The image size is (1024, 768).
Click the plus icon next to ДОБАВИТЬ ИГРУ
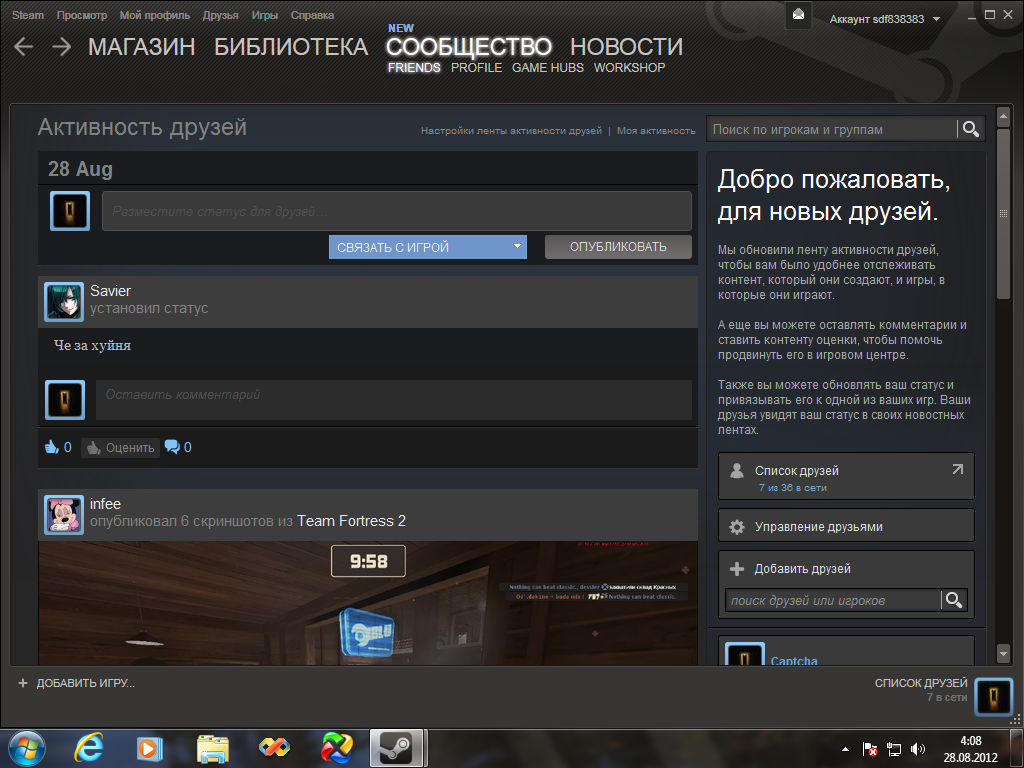tap(23, 683)
